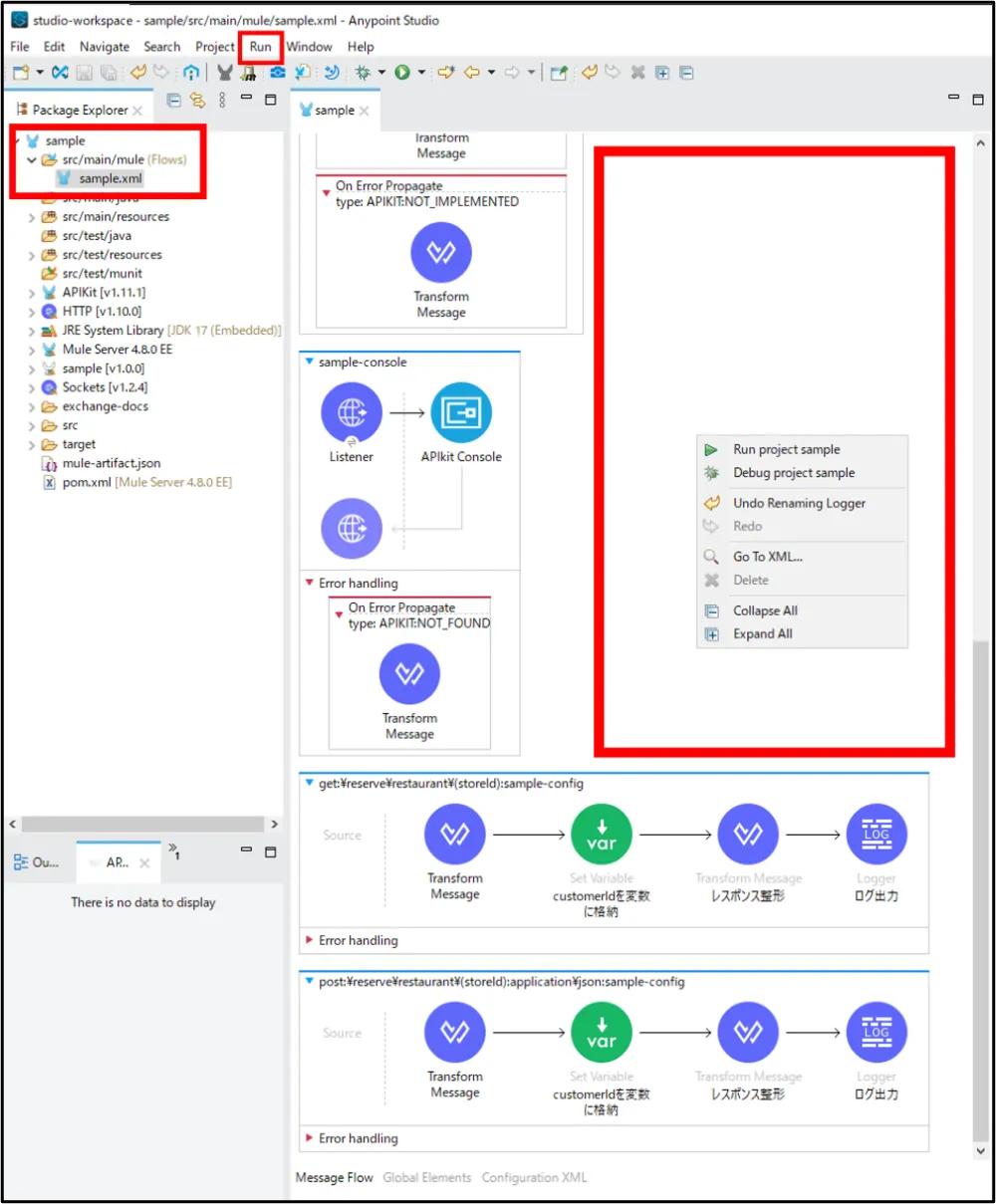Choose Undo Renaming Logger from context menu
This screenshot has height=1204, width=996.
(803, 503)
